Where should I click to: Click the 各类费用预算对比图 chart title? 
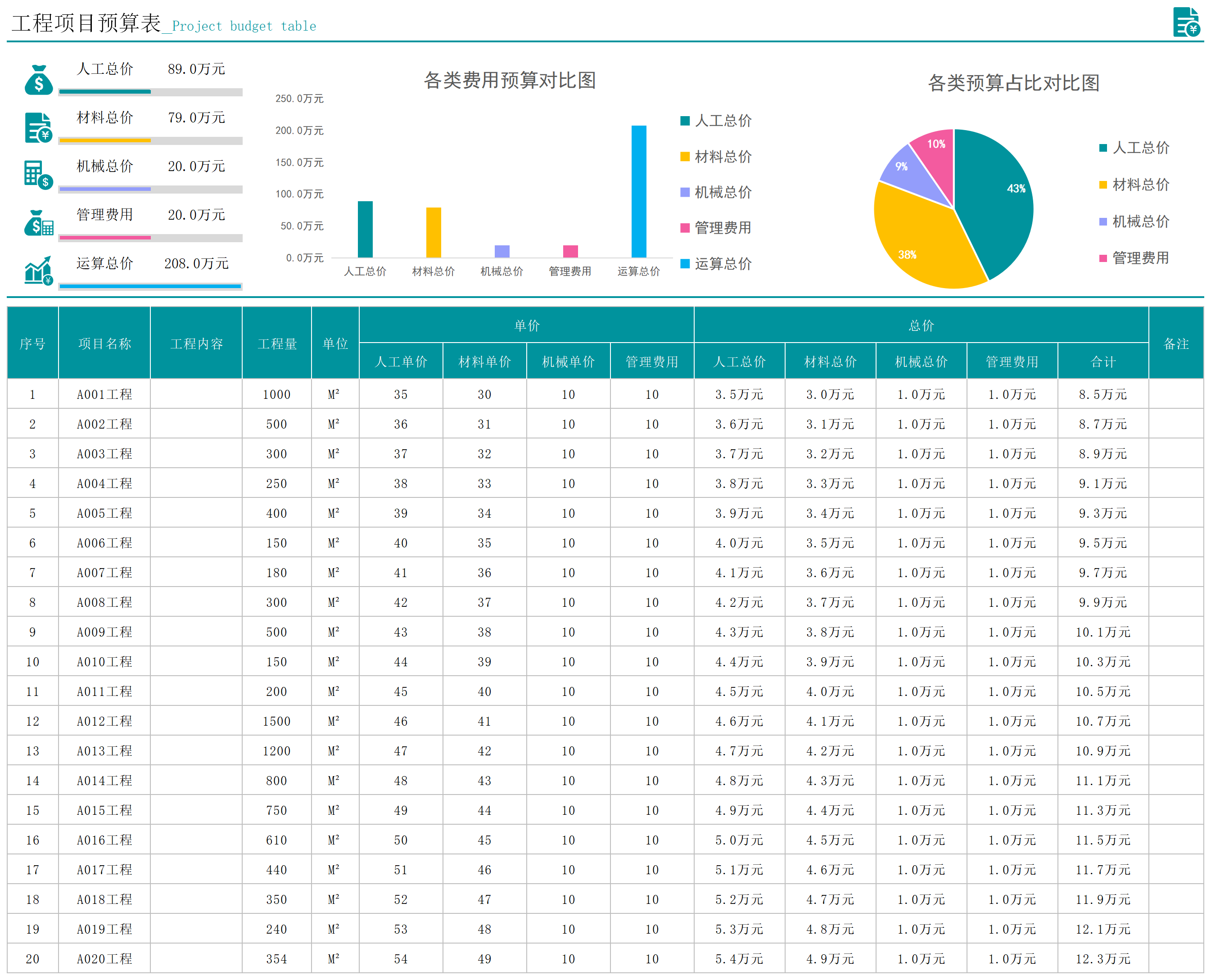tap(510, 80)
